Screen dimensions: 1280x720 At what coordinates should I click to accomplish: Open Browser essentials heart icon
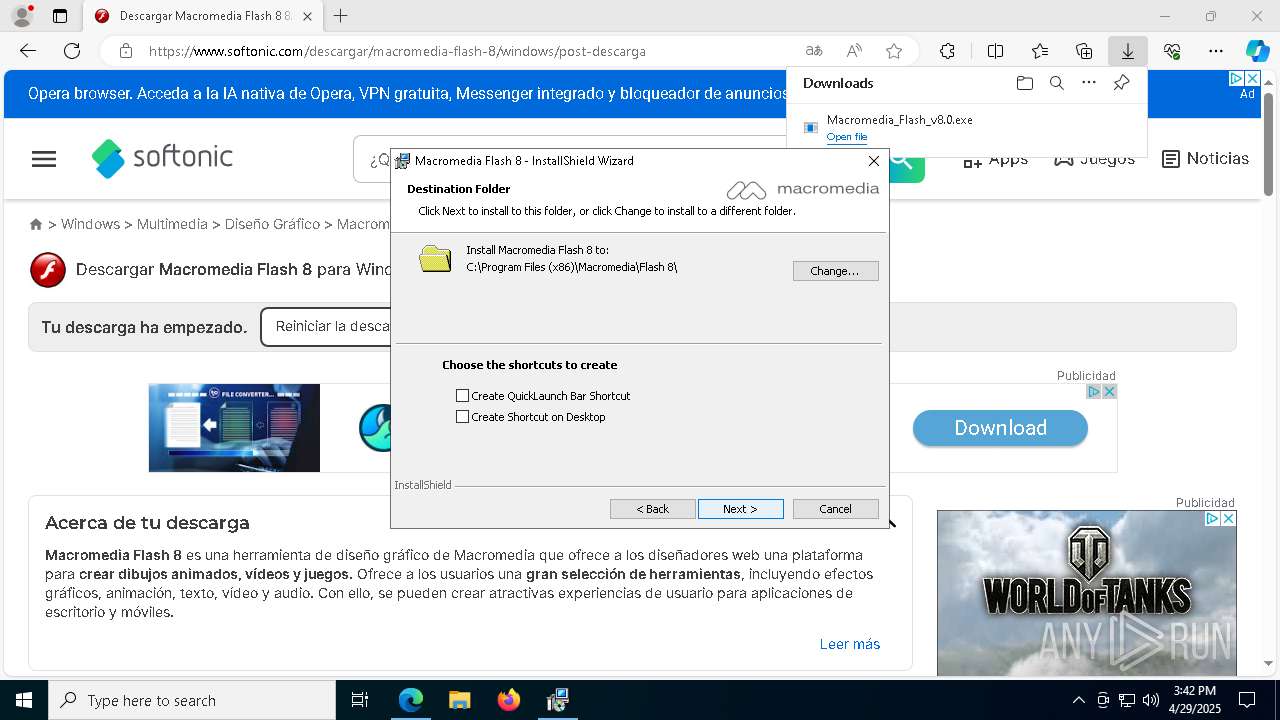[x=1172, y=51]
